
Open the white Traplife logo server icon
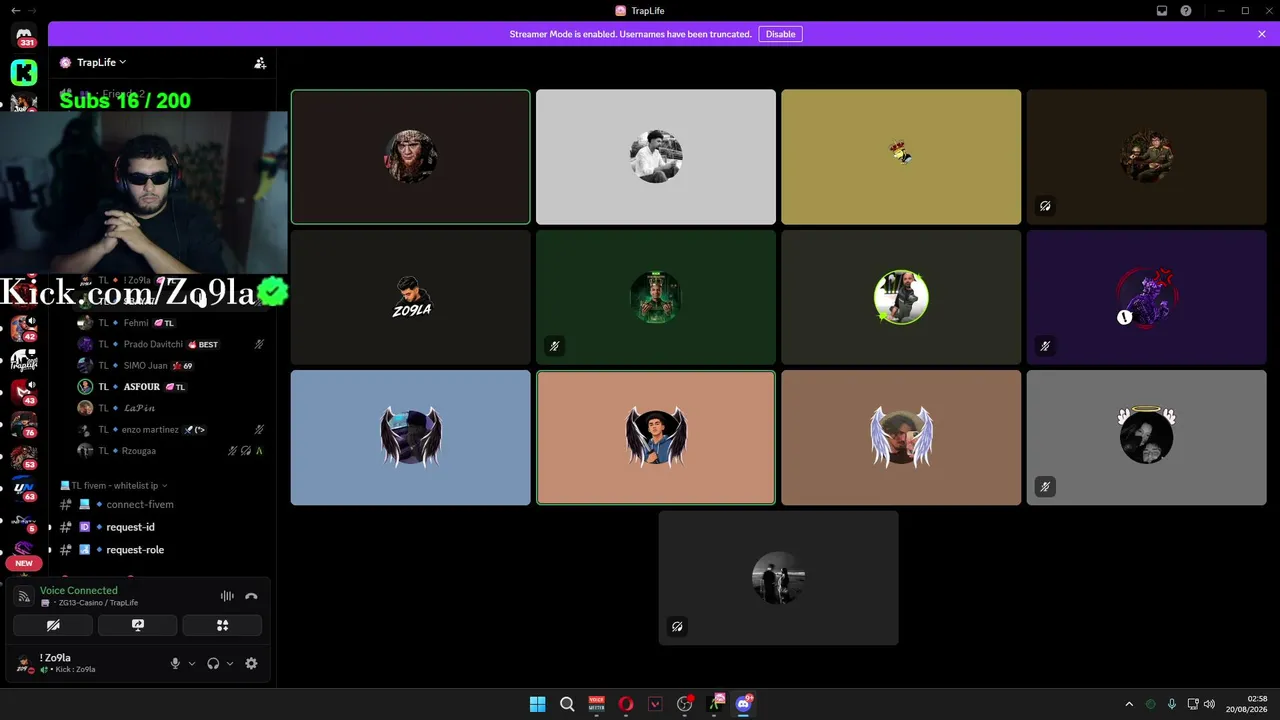(x=24, y=360)
